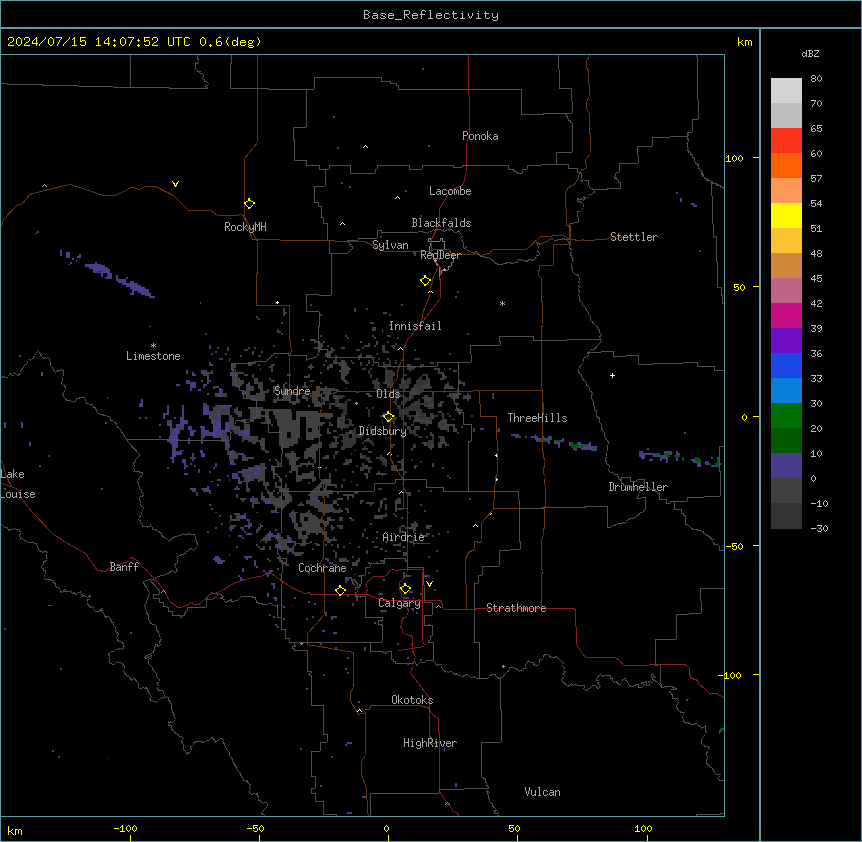This screenshot has height=842, width=862.
Task: Click the Blackfalds city label
Action: (x=441, y=223)
